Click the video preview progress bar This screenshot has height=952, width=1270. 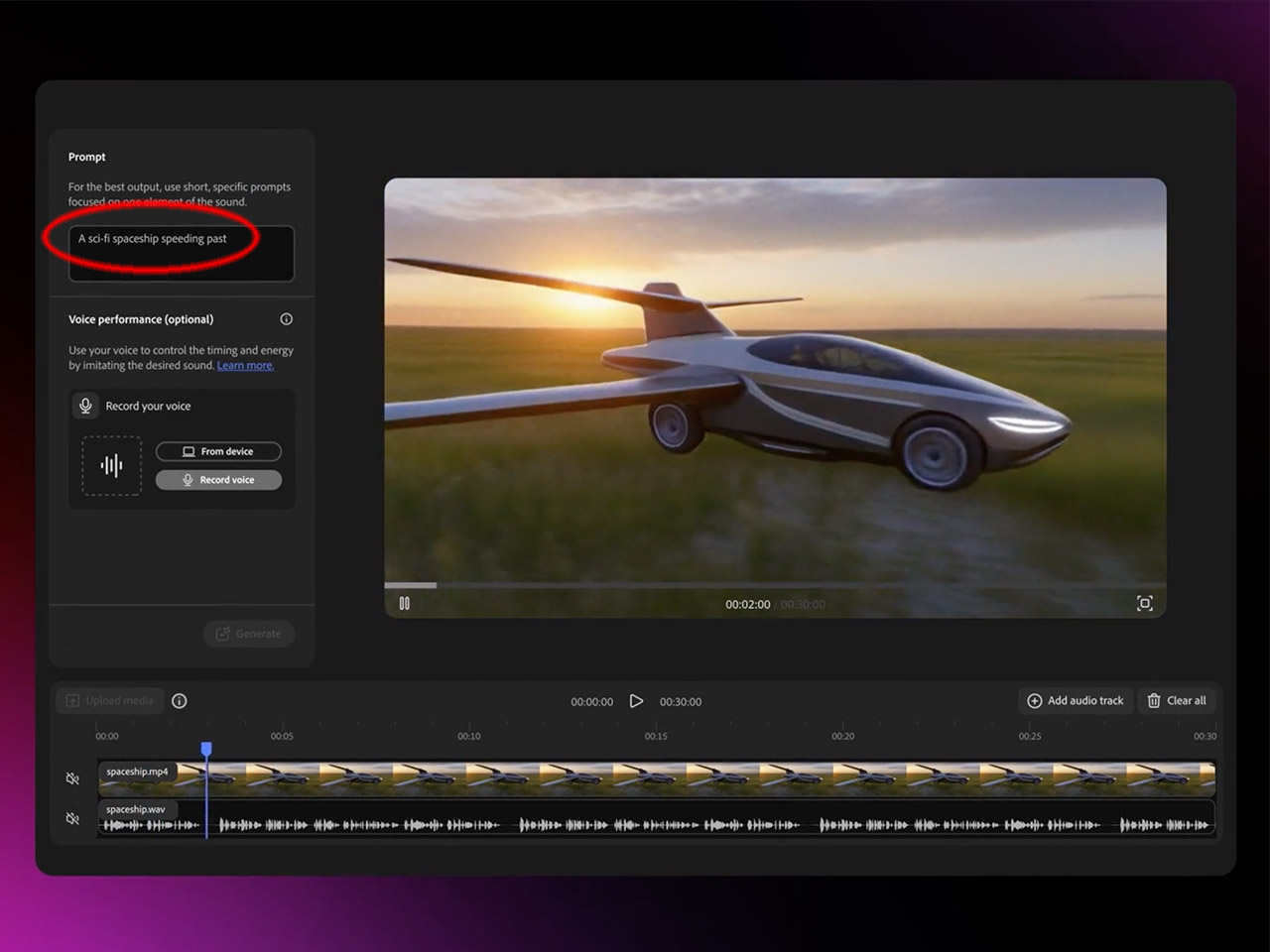[x=775, y=585]
